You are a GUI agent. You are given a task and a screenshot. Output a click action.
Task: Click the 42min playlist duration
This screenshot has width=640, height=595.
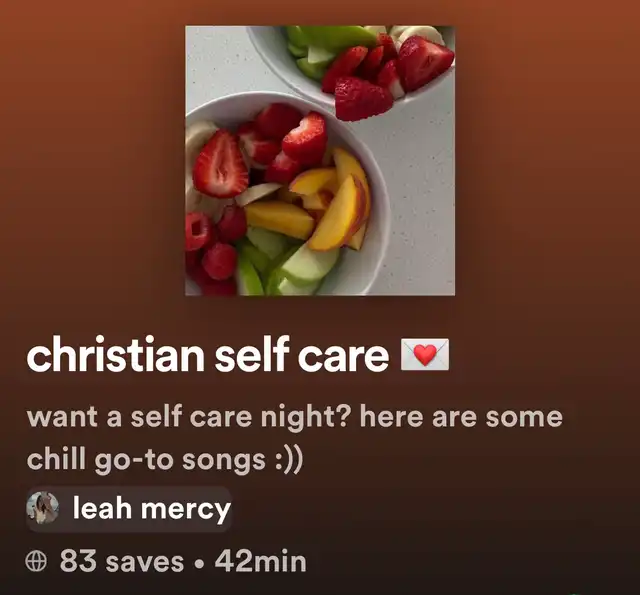260,561
